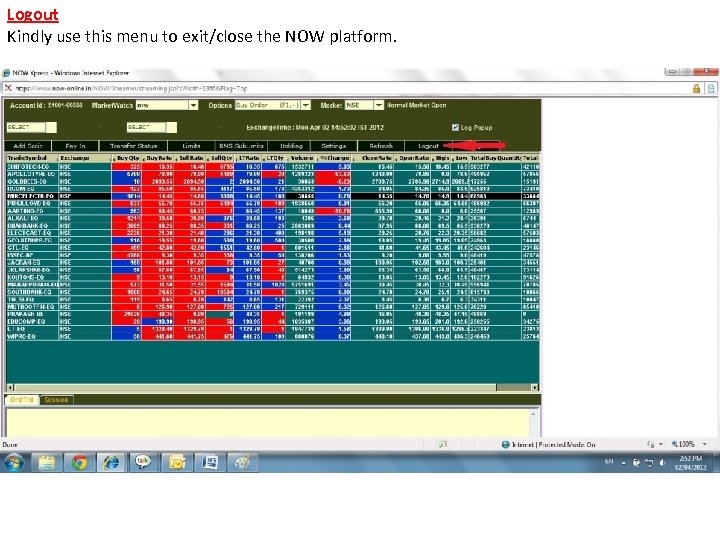The image size is (720, 540).
Task: Sort by TradeSymbol column header
Action: 32,158
